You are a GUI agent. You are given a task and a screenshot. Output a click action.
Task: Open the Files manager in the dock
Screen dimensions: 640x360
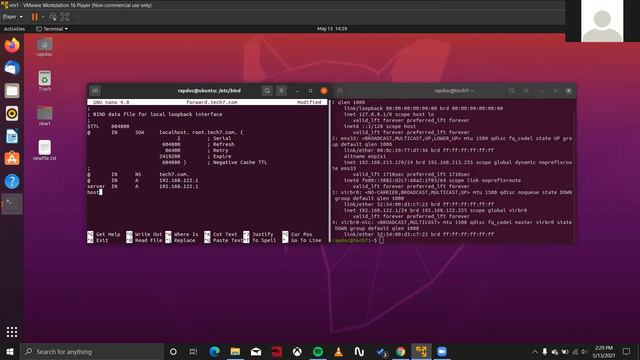point(12,91)
